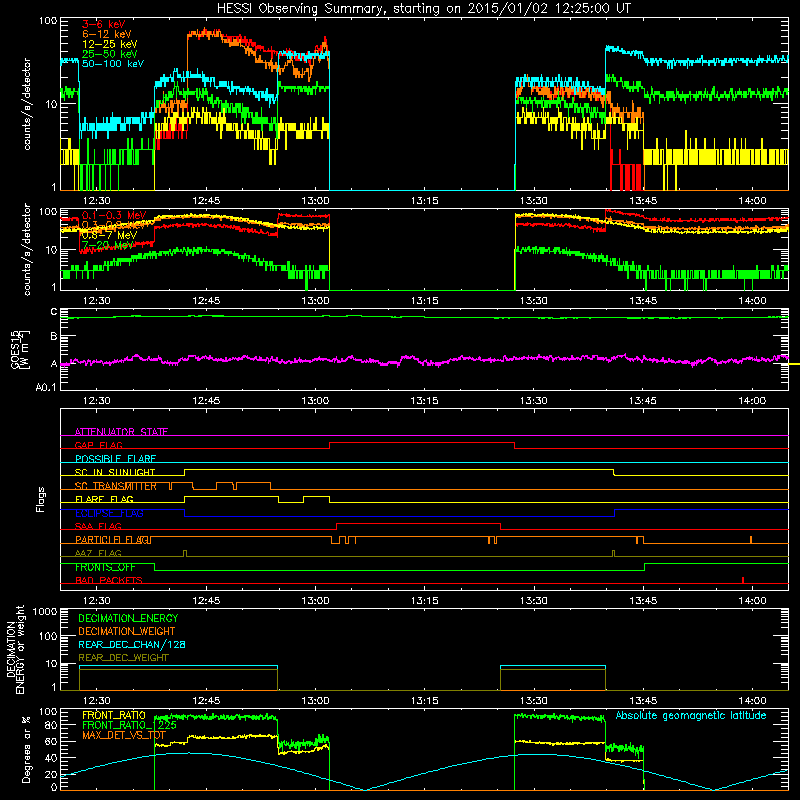Select the ATTENUATOR_STATE flag label
The height and width of the screenshot is (800, 800).
121,432
